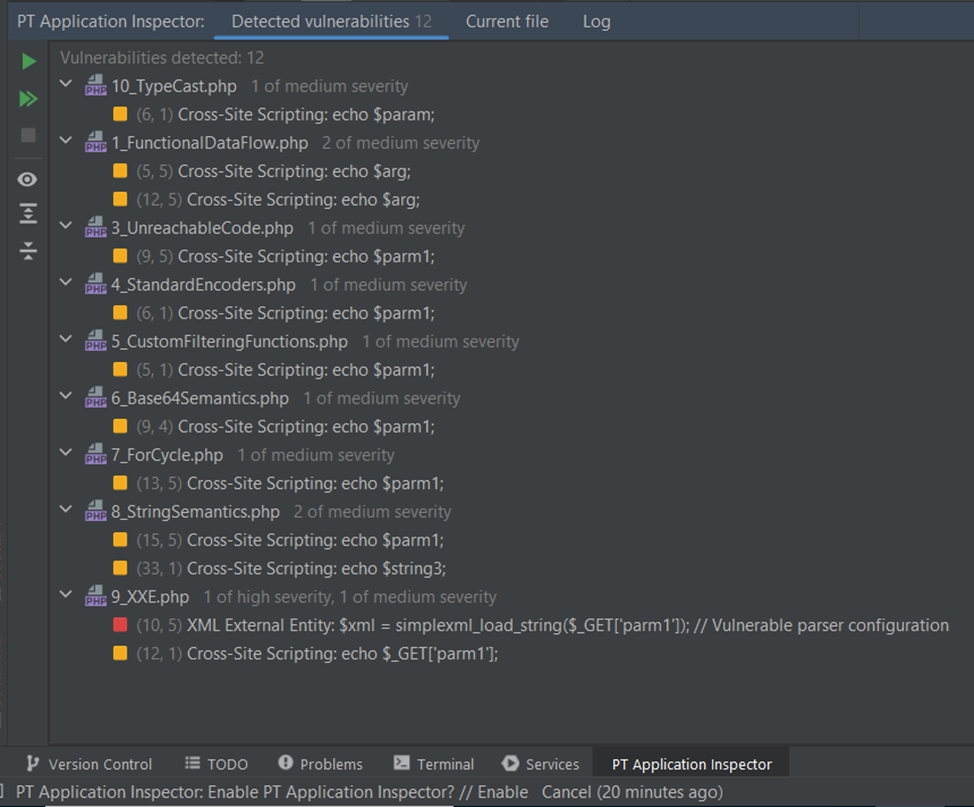Click PHP file icon of 1_FunctionalDataFlow.php
Screen dimensions: 974x807
(96, 142)
